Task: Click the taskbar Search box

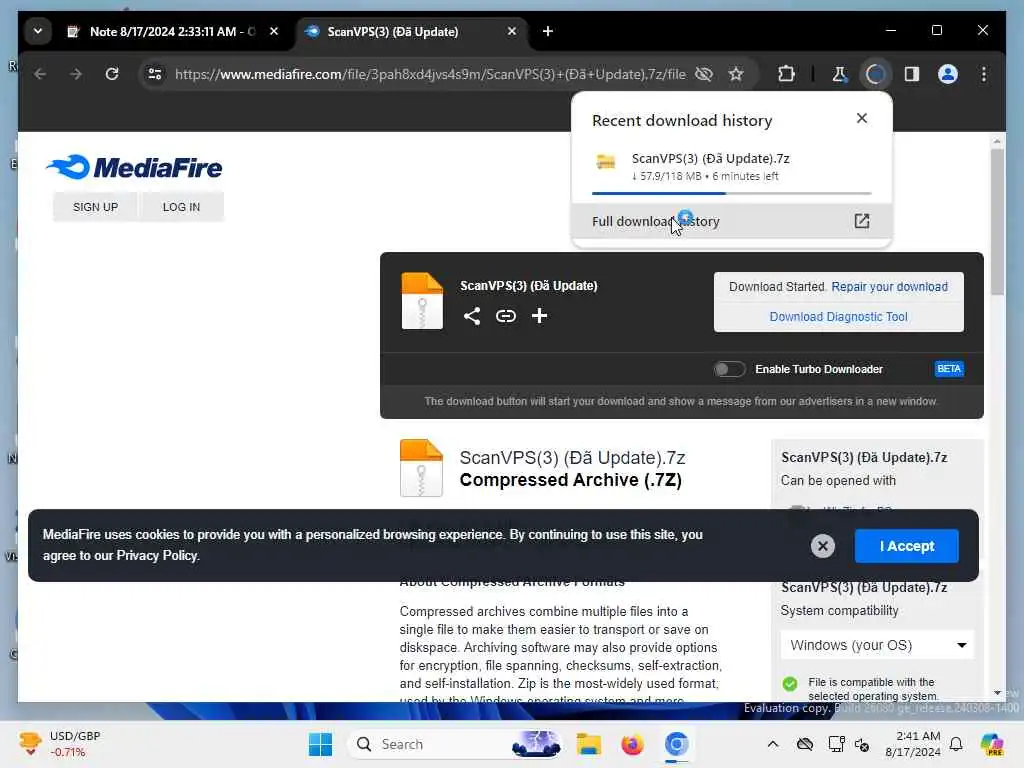Action: pyautogui.click(x=457, y=744)
